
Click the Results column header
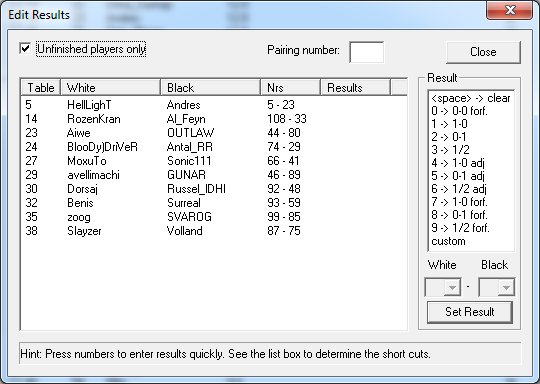(x=355, y=87)
